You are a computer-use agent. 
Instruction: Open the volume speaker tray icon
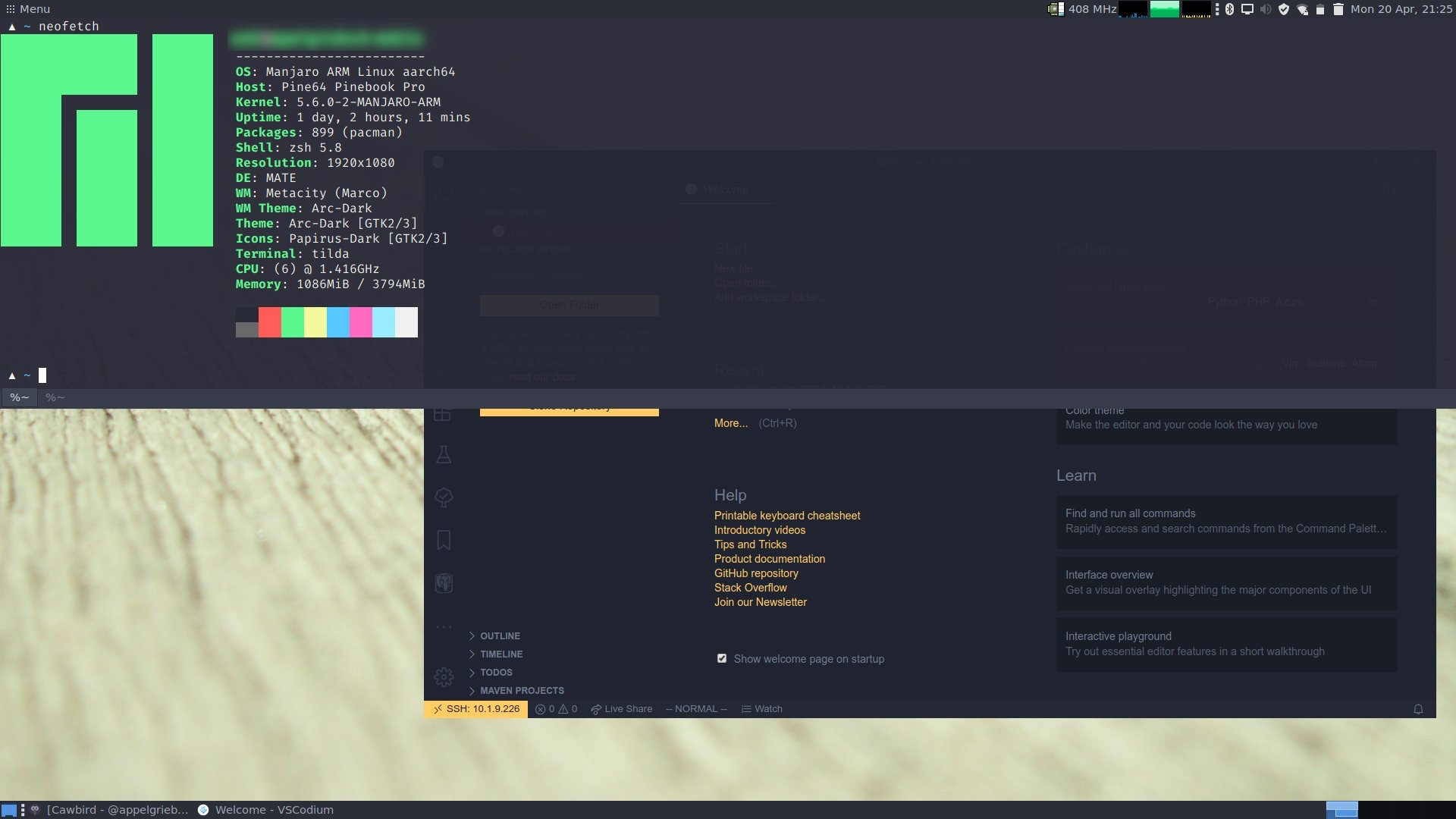(1265, 9)
